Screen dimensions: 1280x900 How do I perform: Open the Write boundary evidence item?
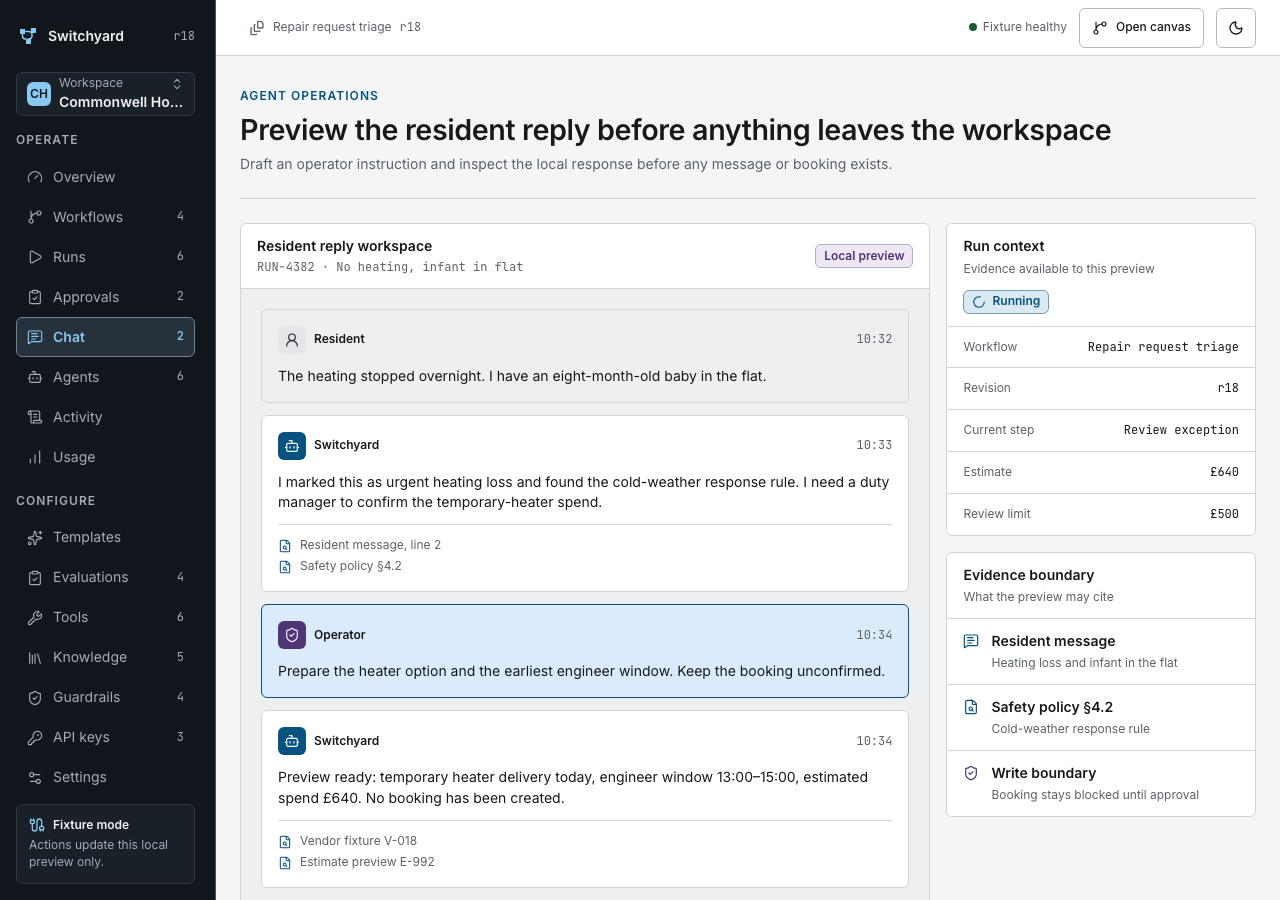(1101, 783)
